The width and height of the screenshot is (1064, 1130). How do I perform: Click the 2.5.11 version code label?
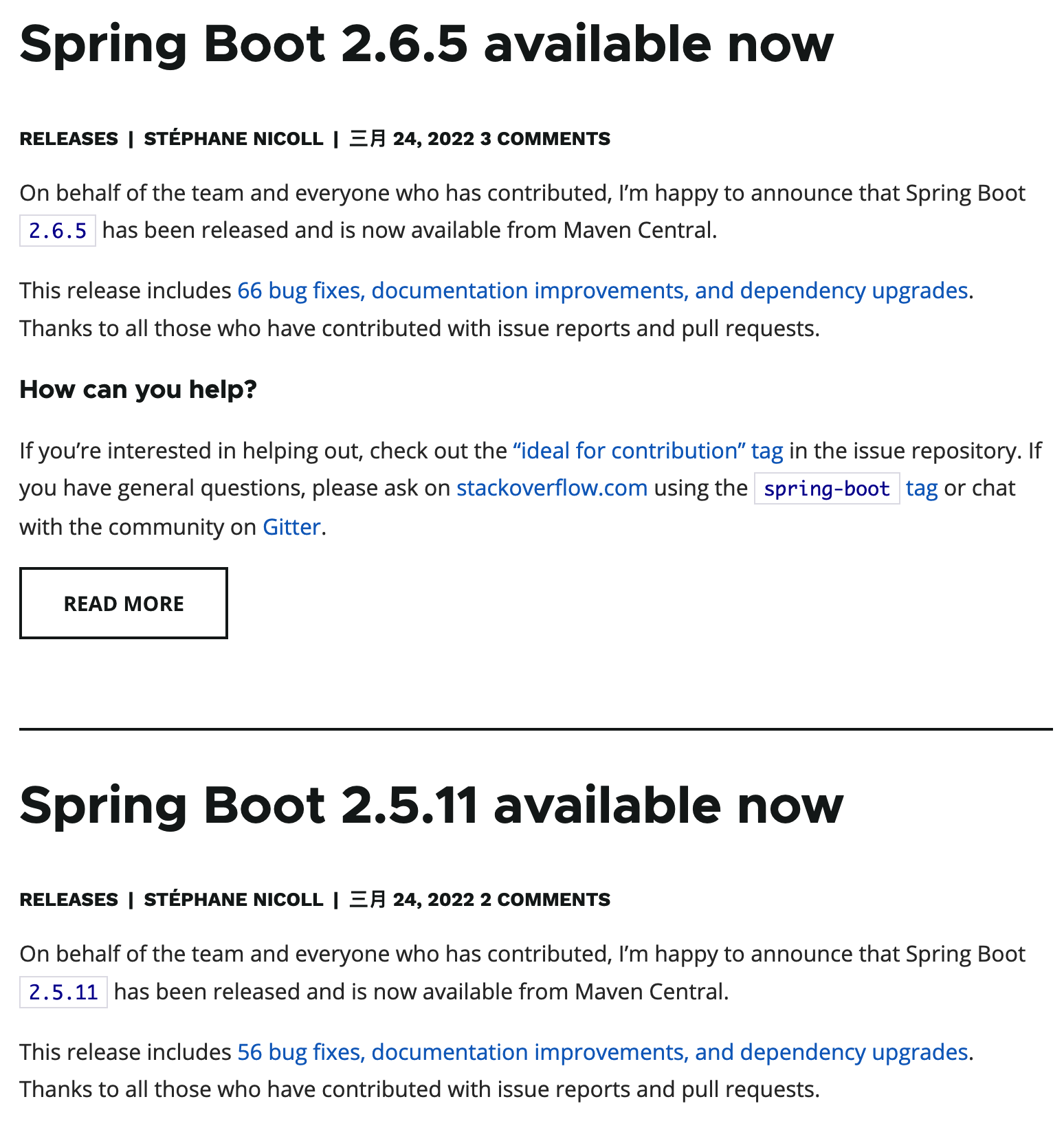tap(63, 992)
